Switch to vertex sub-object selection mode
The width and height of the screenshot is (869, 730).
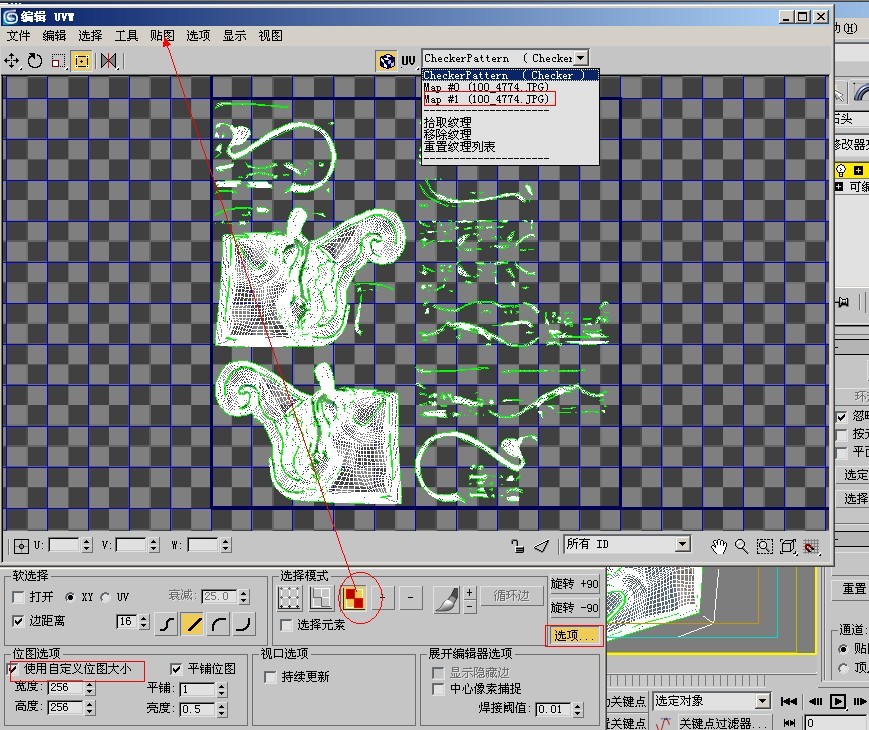pos(289,598)
